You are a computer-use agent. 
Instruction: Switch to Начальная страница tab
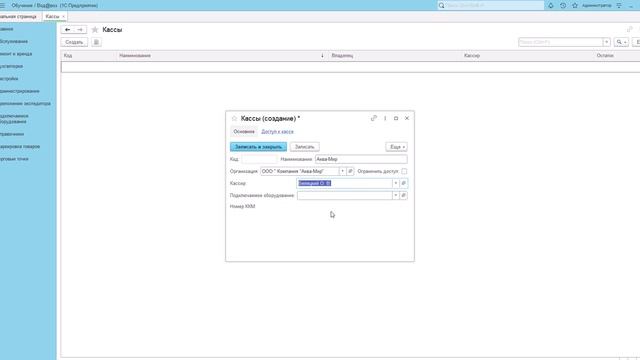(19, 17)
